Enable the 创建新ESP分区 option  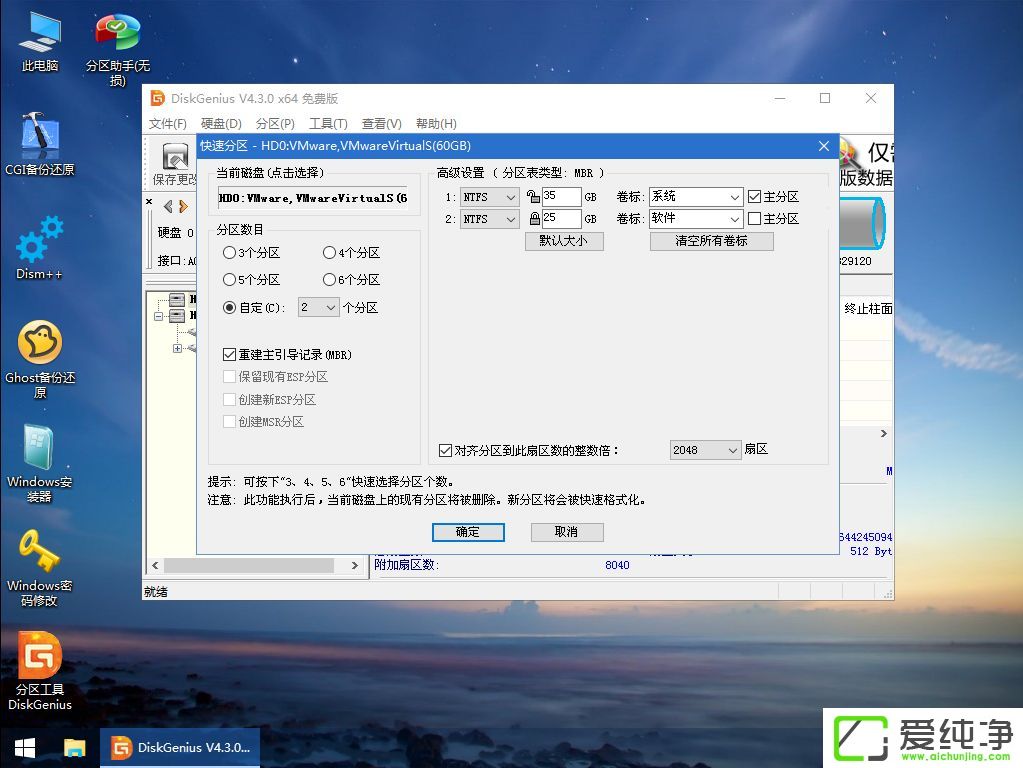tap(227, 399)
